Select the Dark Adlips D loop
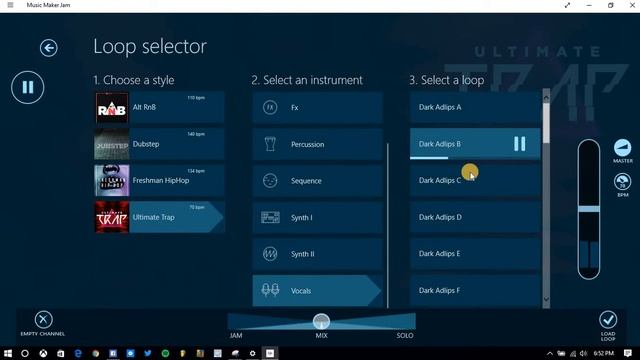Viewport: 640px width, 360px height. pyautogui.click(x=475, y=217)
